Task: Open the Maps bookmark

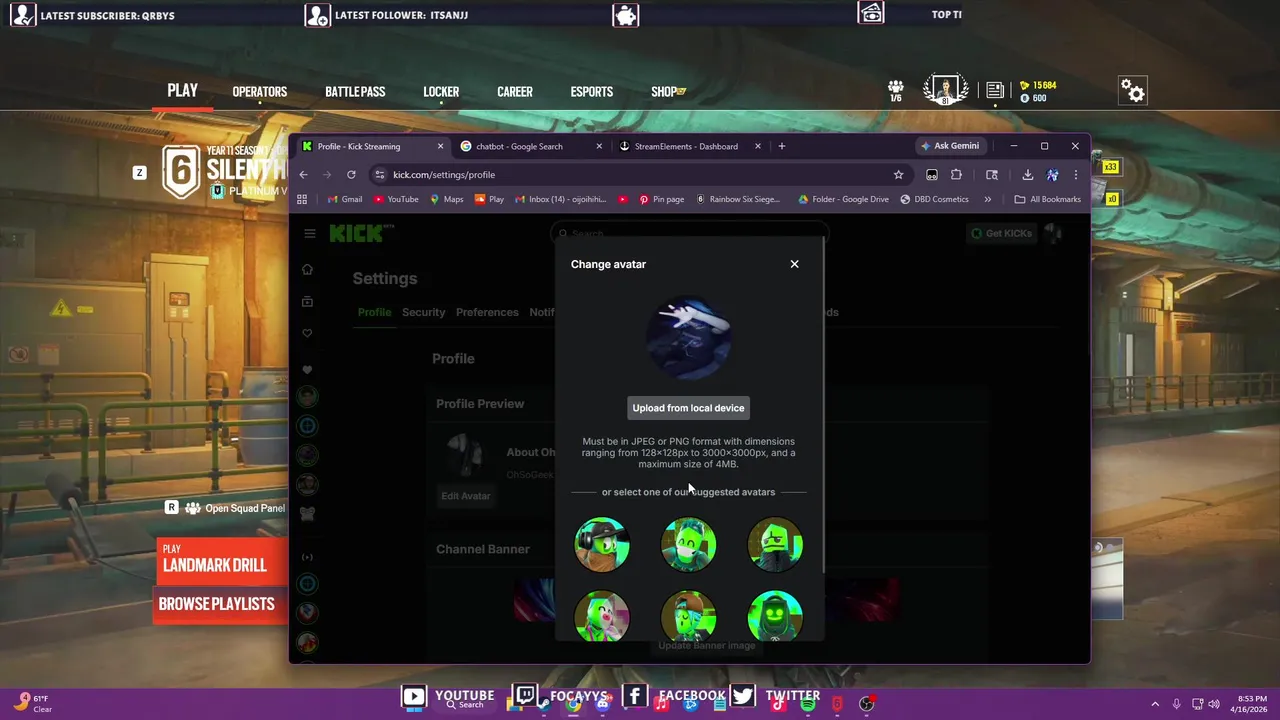Action: 447,199
